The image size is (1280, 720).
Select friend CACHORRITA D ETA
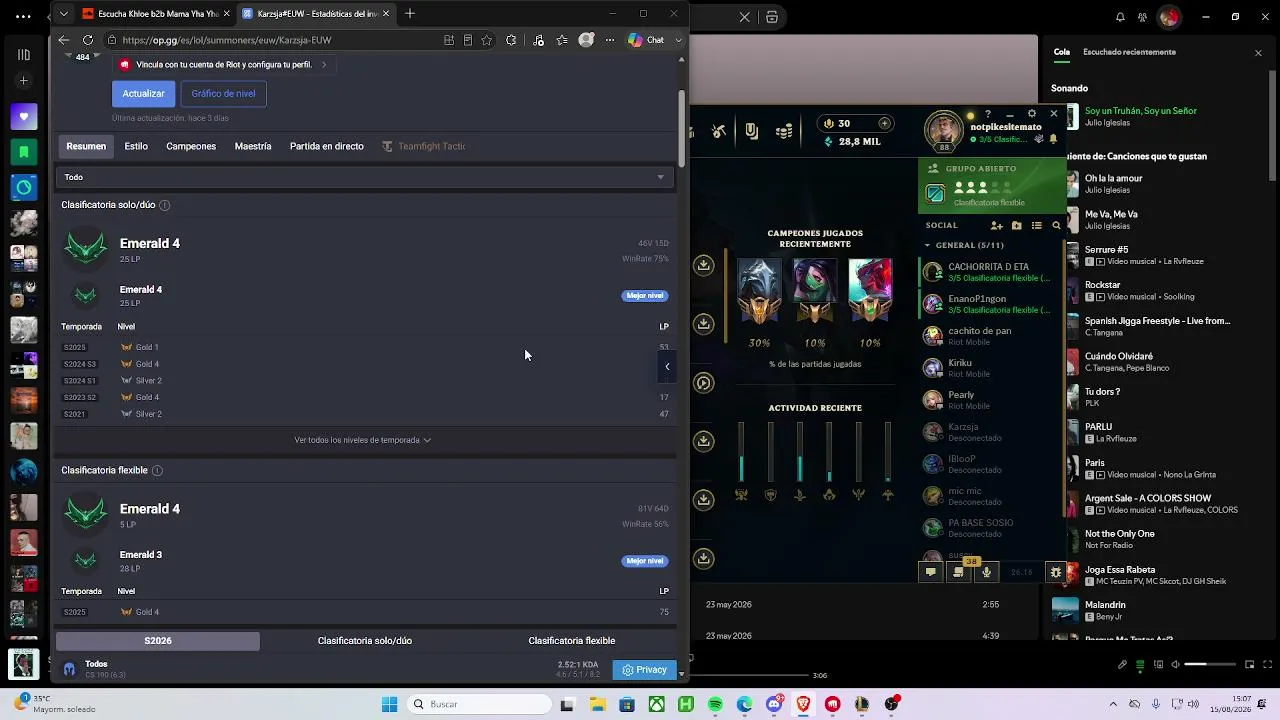(x=988, y=272)
